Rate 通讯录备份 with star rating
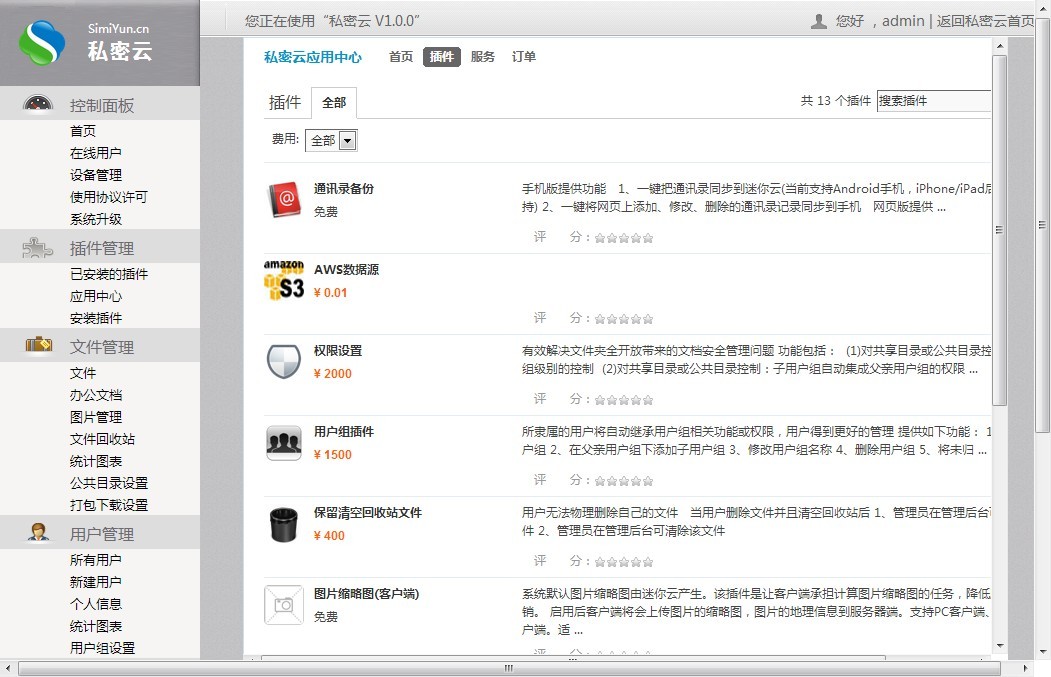This screenshot has height=677, width=1051. point(624,238)
